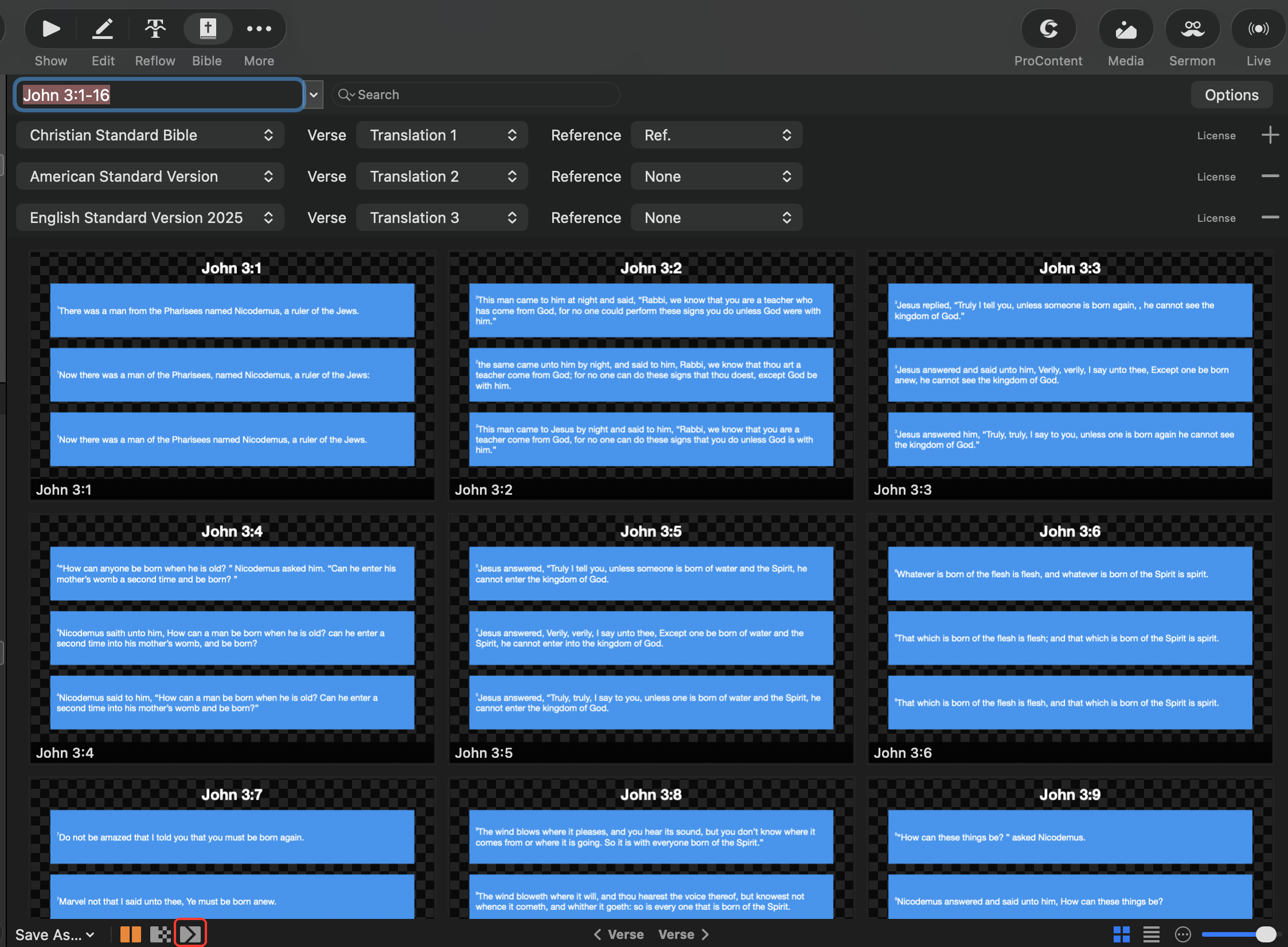The height and width of the screenshot is (947, 1288).
Task: Adjust the thumbnail size slider
Action: pos(1239,934)
